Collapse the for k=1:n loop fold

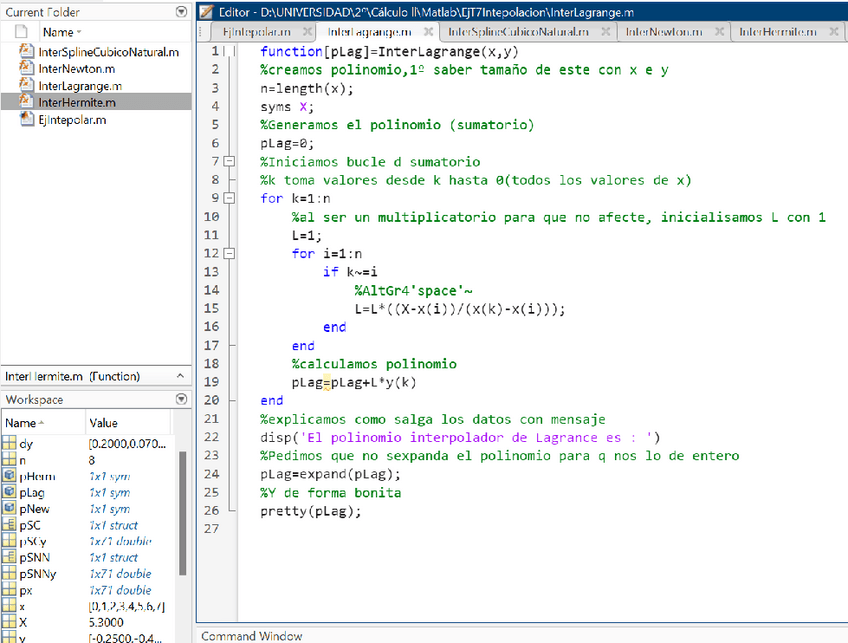[x=229, y=198]
